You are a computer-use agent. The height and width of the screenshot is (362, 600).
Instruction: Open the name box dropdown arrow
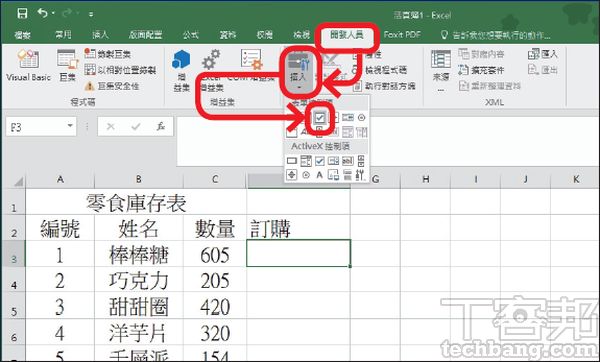click(x=70, y=126)
